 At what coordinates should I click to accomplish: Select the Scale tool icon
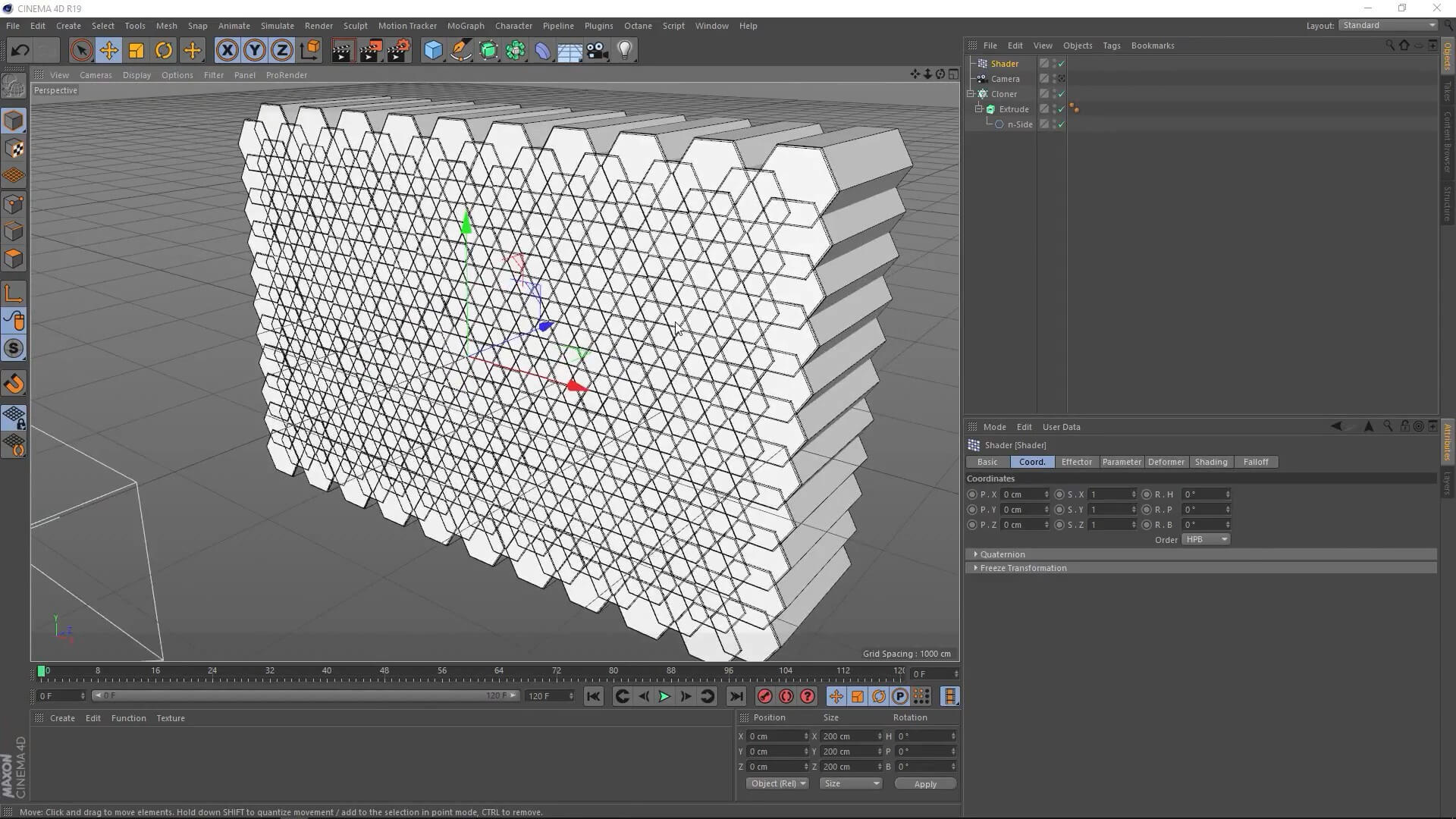[136, 51]
